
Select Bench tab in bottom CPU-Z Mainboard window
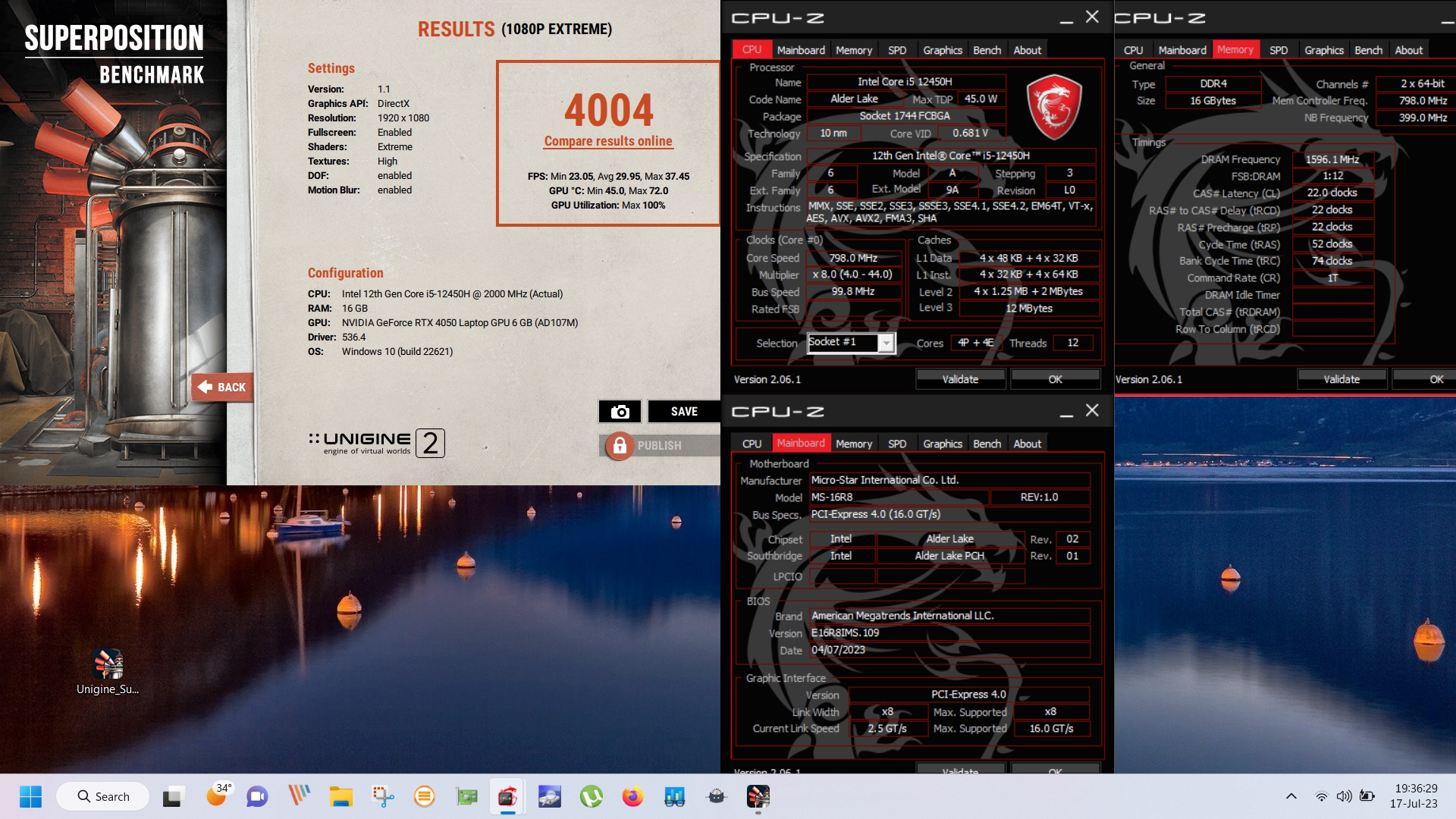(987, 444)
